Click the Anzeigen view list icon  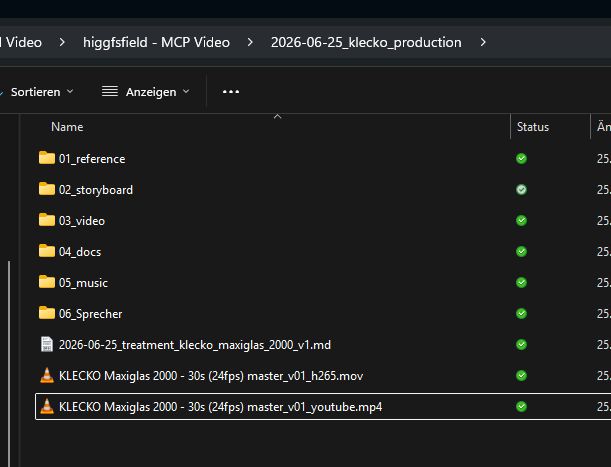click(110, 92)
